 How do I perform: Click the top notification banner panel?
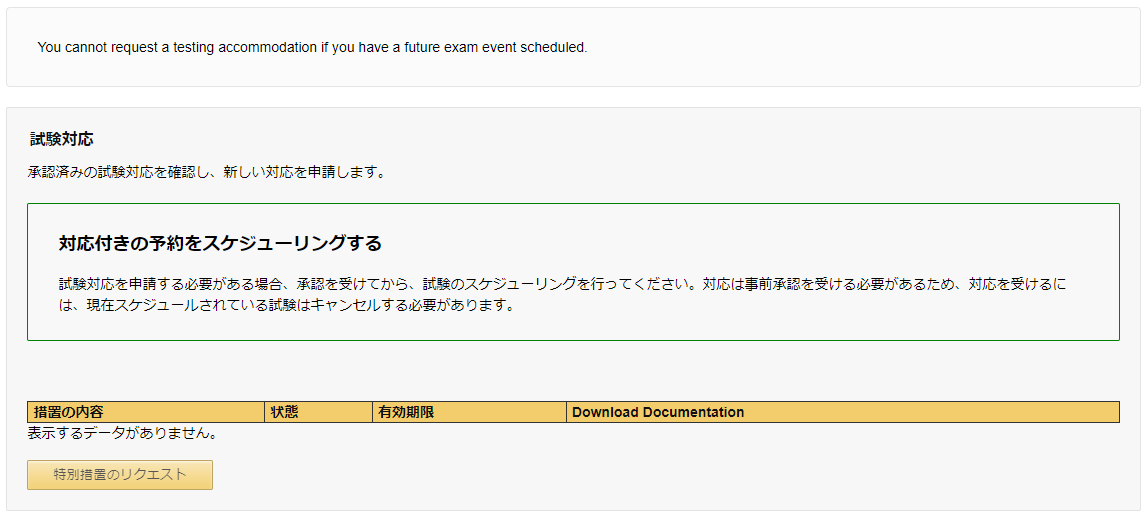[574, 48]
